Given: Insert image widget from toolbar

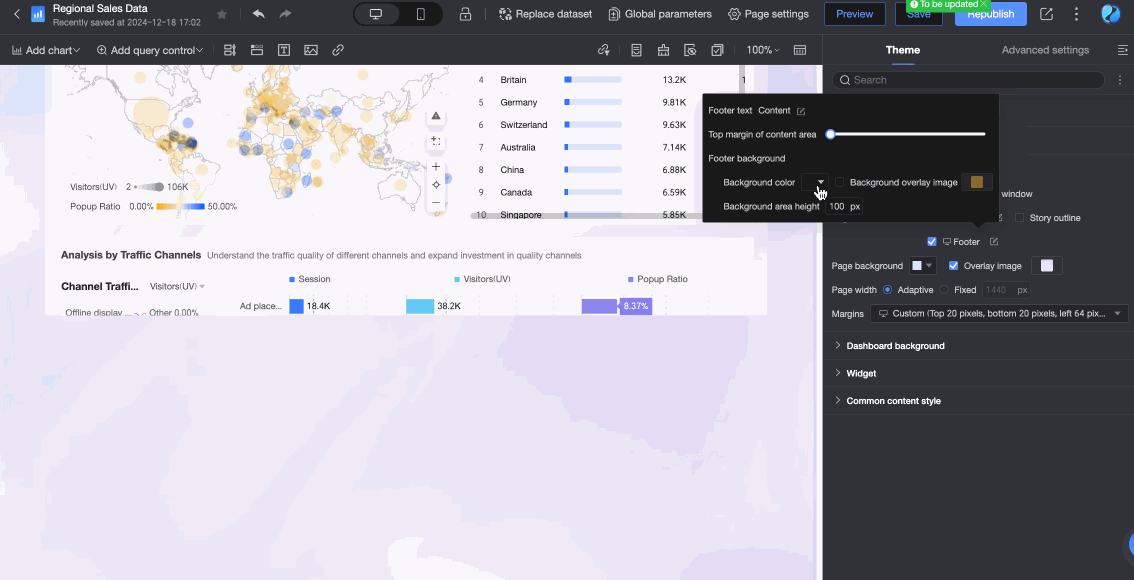Looking at the screenshot, I should pyautogui.click(x=311, y=50).
